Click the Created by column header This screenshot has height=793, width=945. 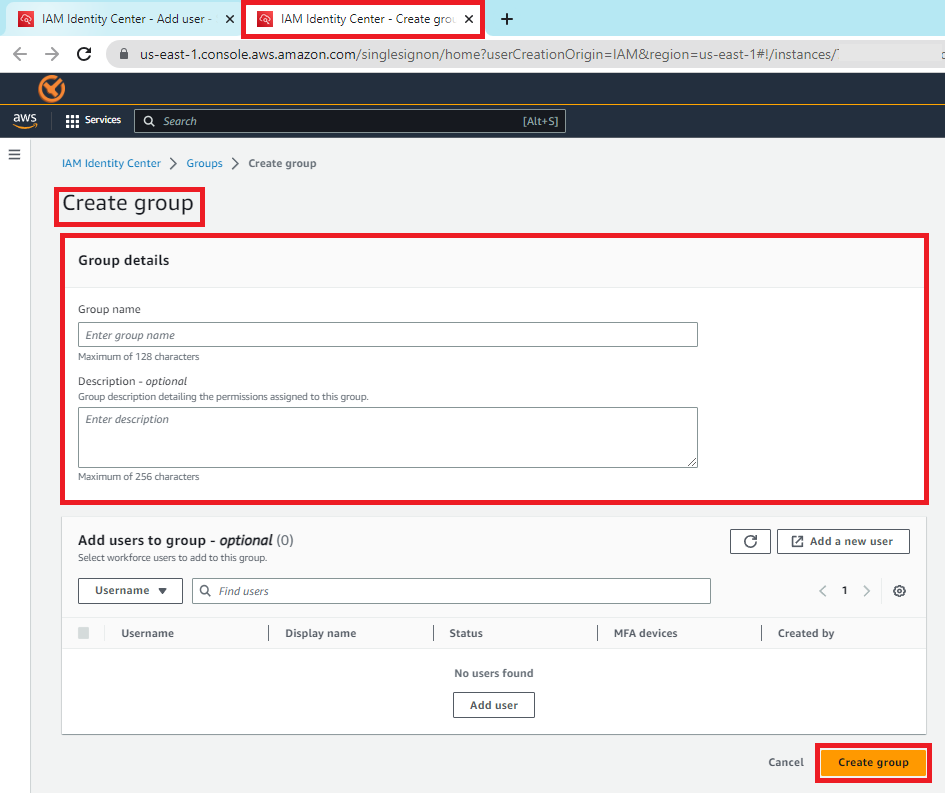click(806, 633)
